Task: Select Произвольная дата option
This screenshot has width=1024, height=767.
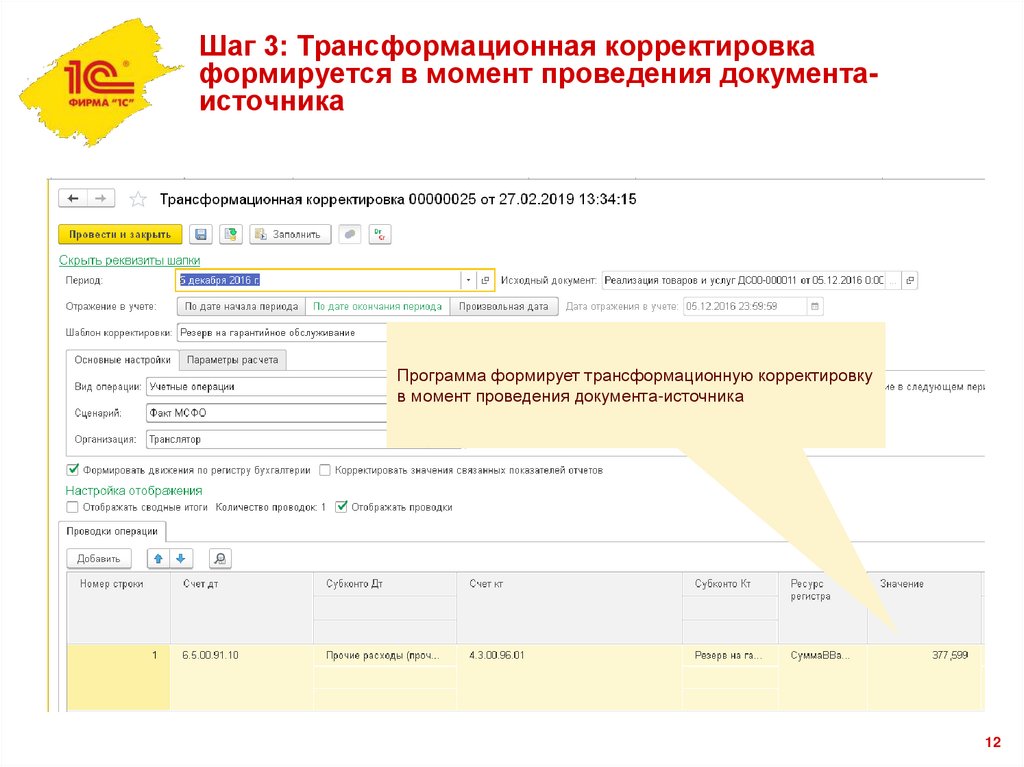Action: coord(504,306)
